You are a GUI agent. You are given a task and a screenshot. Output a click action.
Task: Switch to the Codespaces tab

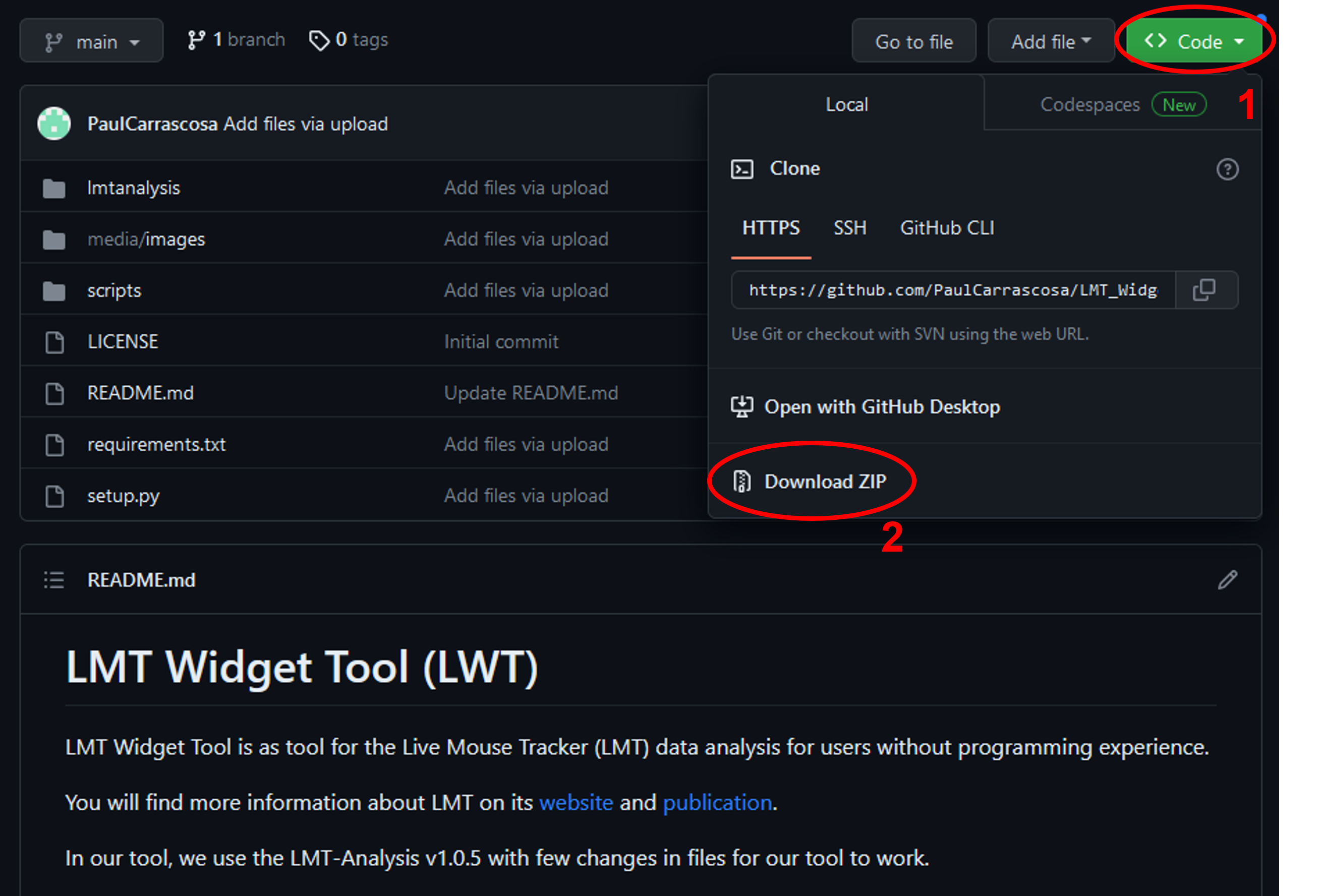pos(1089,104)
